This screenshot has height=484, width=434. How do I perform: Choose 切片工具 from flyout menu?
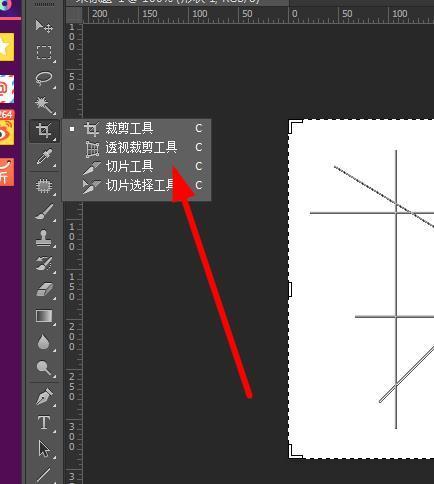coord(137,166)
